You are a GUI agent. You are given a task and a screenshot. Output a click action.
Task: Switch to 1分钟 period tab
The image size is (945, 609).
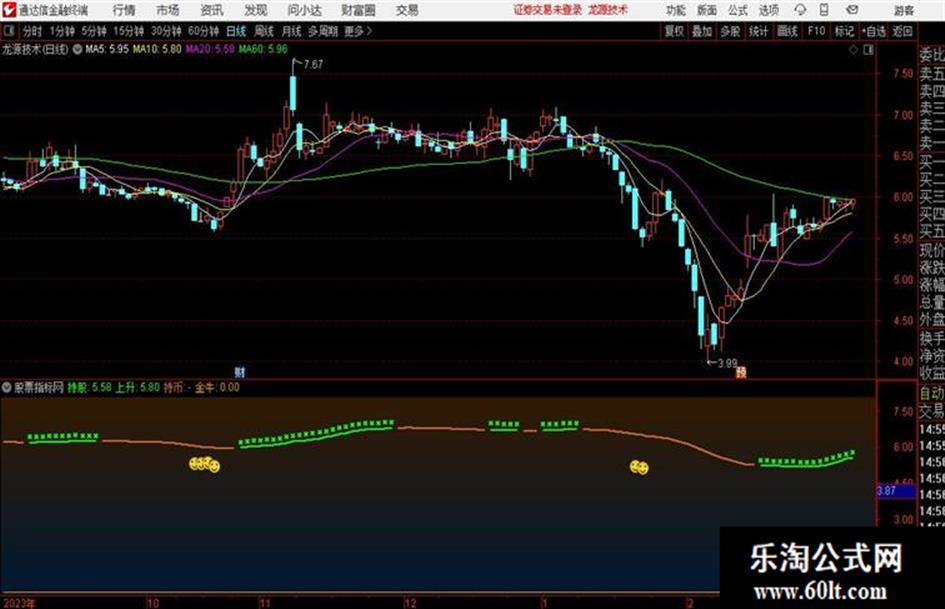point(62,31)
